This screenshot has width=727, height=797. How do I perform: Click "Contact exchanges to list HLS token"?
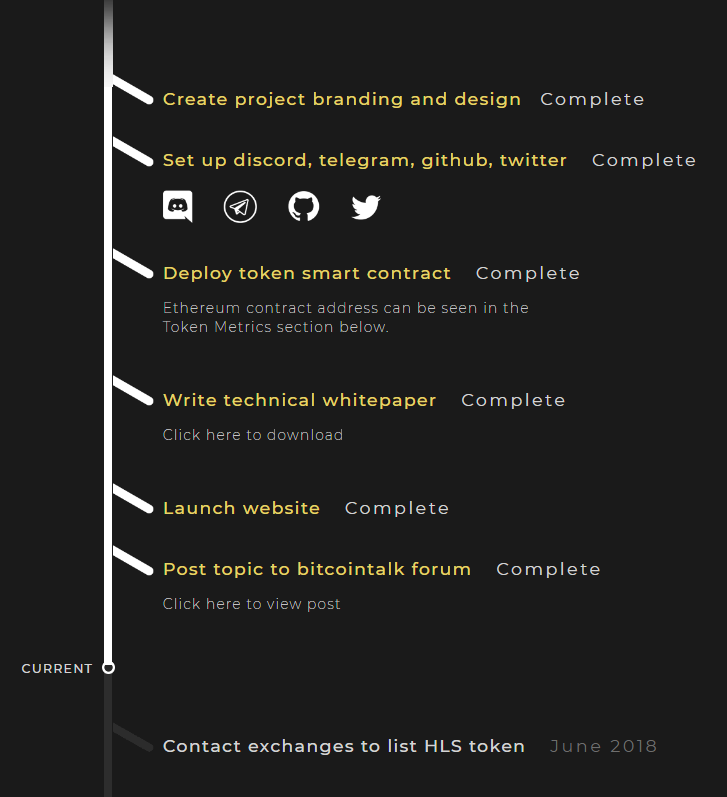pyautogui.click(x=344, y=746)
